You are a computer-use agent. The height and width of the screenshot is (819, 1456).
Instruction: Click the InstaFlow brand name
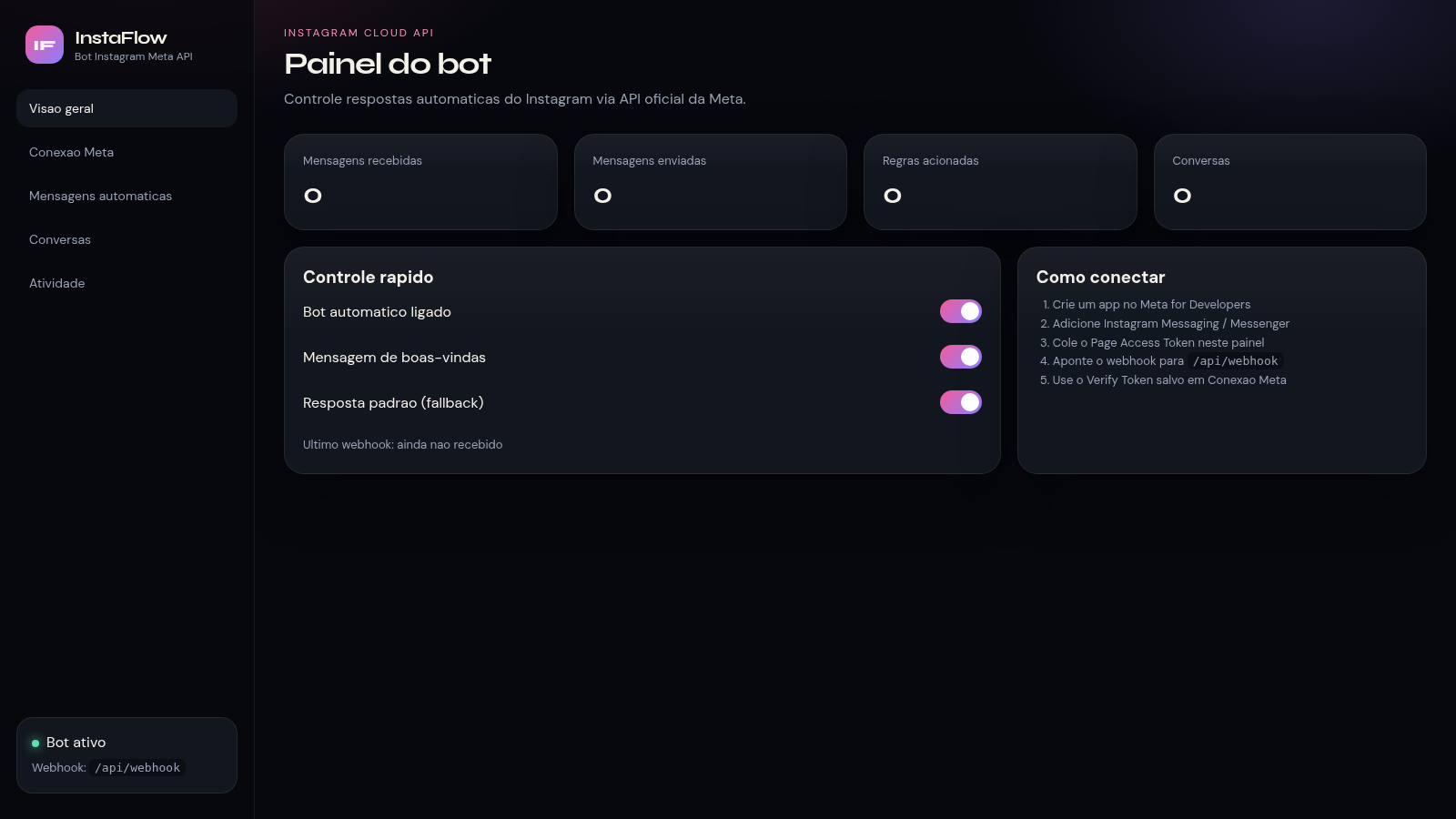(121, 37)
